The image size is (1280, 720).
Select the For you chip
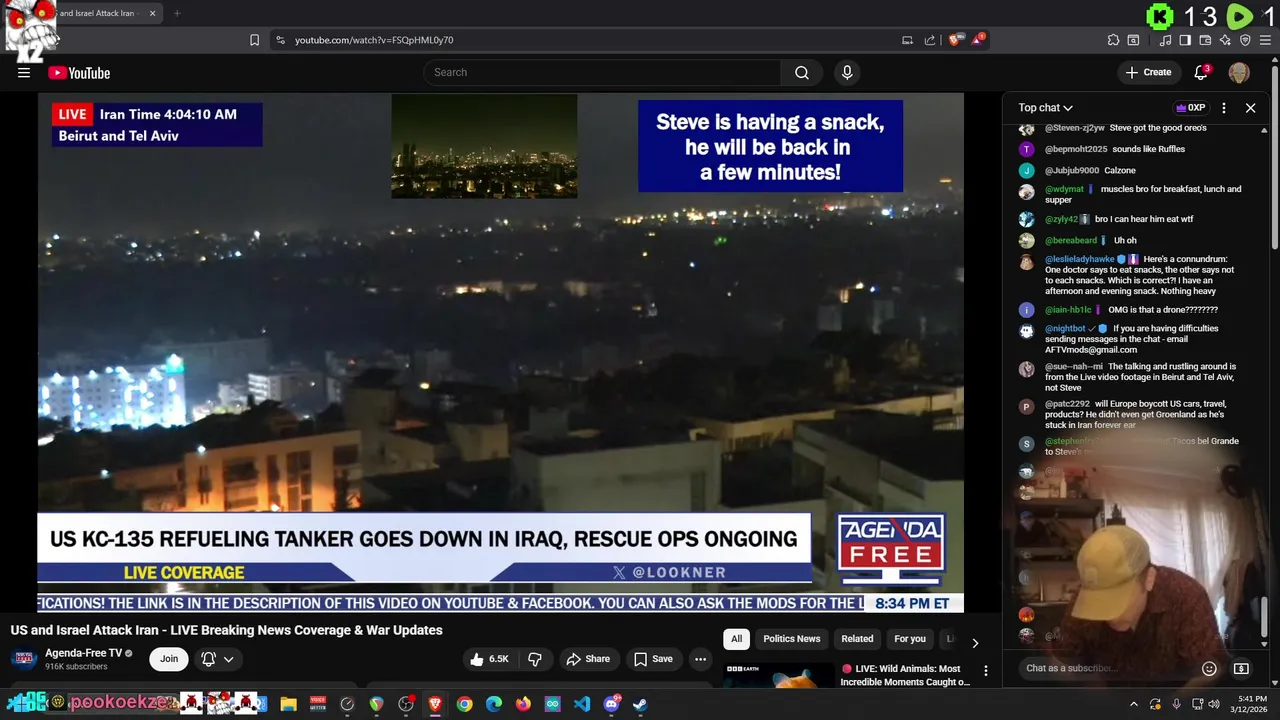(x=910, y=639)
